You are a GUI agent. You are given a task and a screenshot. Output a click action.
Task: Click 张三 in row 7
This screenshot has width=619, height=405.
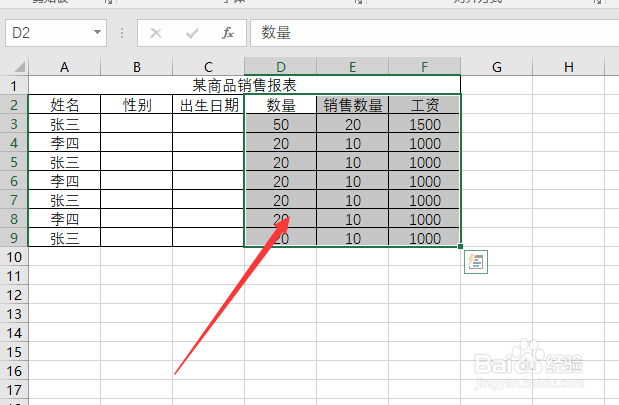click(x=64, y=200)
